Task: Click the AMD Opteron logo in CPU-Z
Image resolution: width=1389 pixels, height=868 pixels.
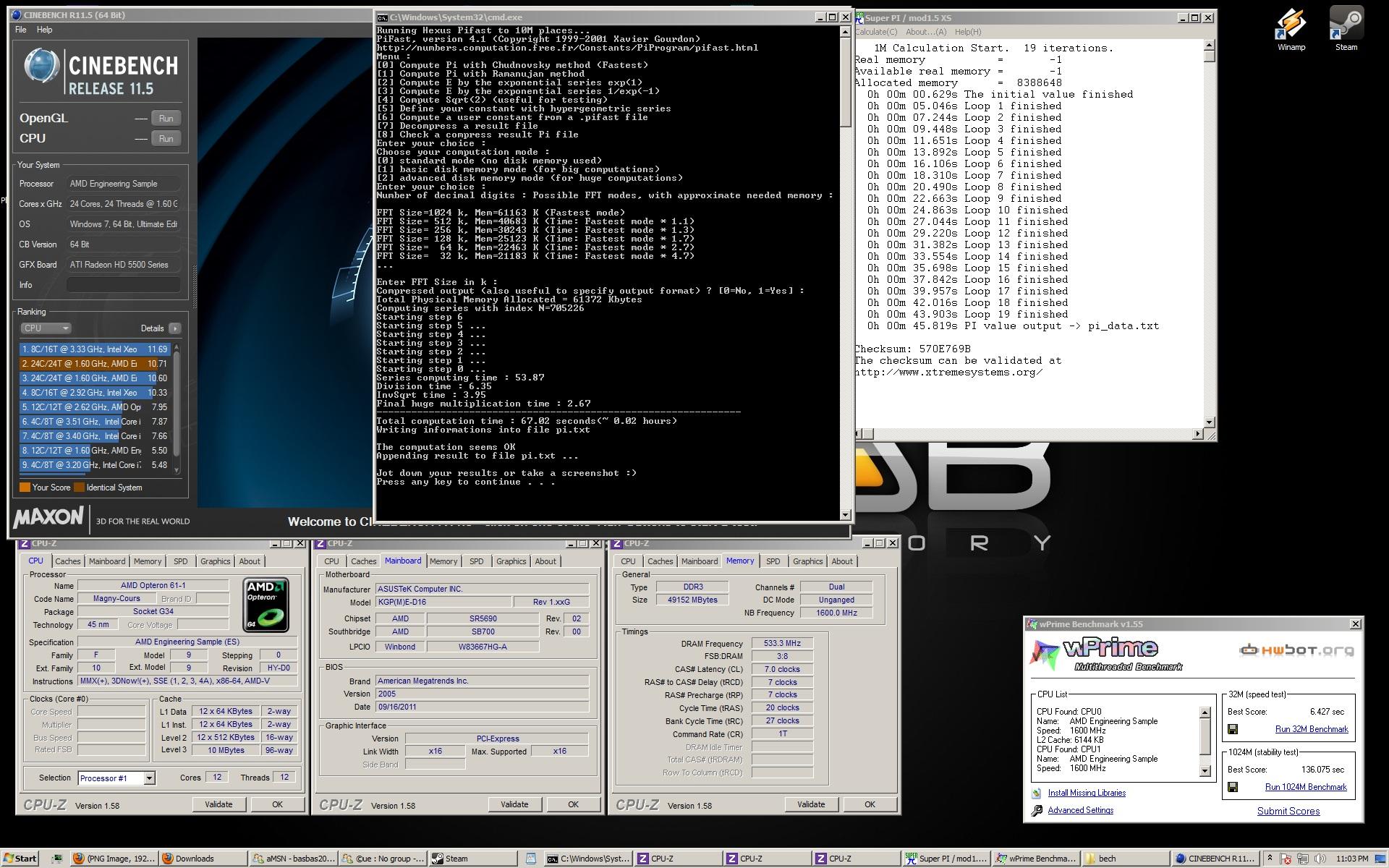Action: pyautogui.click(x=266, y=605)
